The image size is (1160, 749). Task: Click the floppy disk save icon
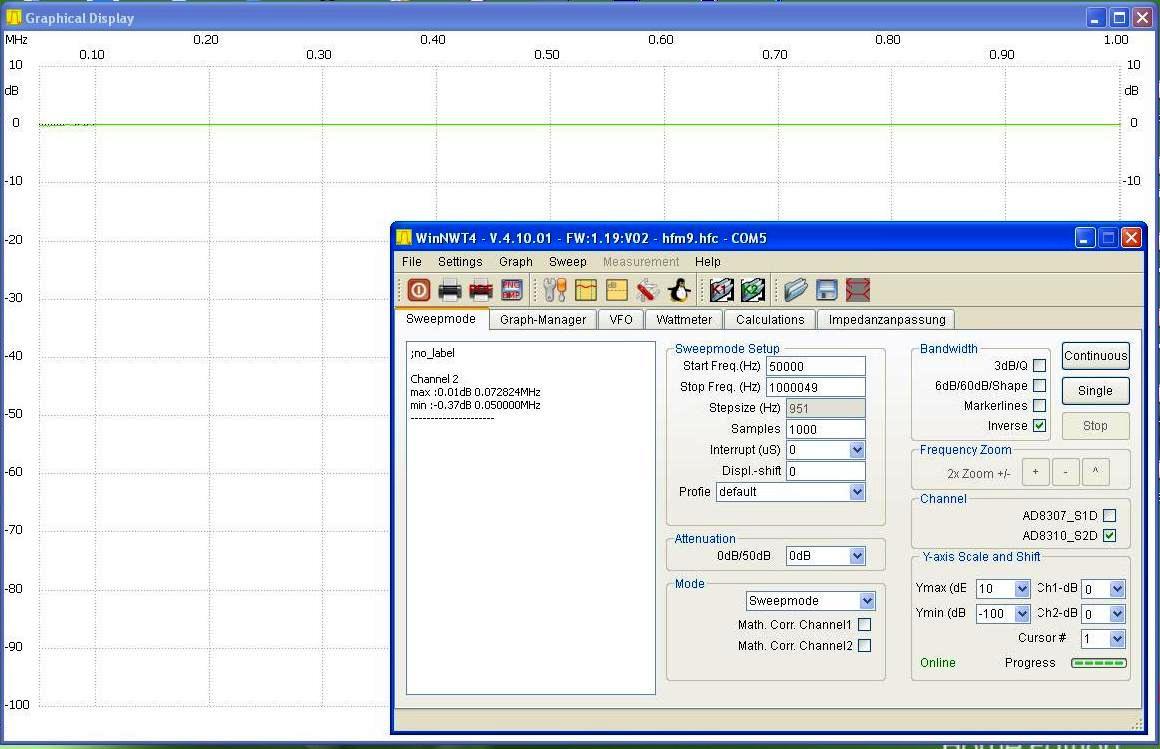pos(827,290)
